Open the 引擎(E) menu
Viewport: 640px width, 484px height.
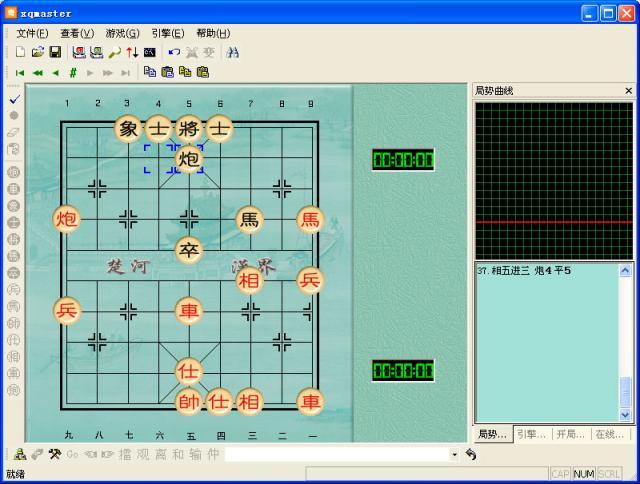coord(168,33)
